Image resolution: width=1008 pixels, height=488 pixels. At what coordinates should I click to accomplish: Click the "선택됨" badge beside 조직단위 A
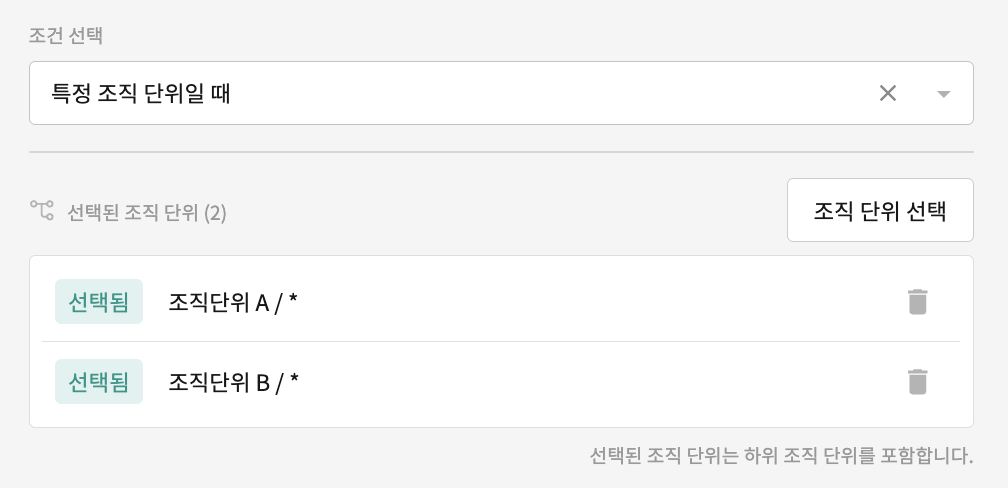(99, 302)
